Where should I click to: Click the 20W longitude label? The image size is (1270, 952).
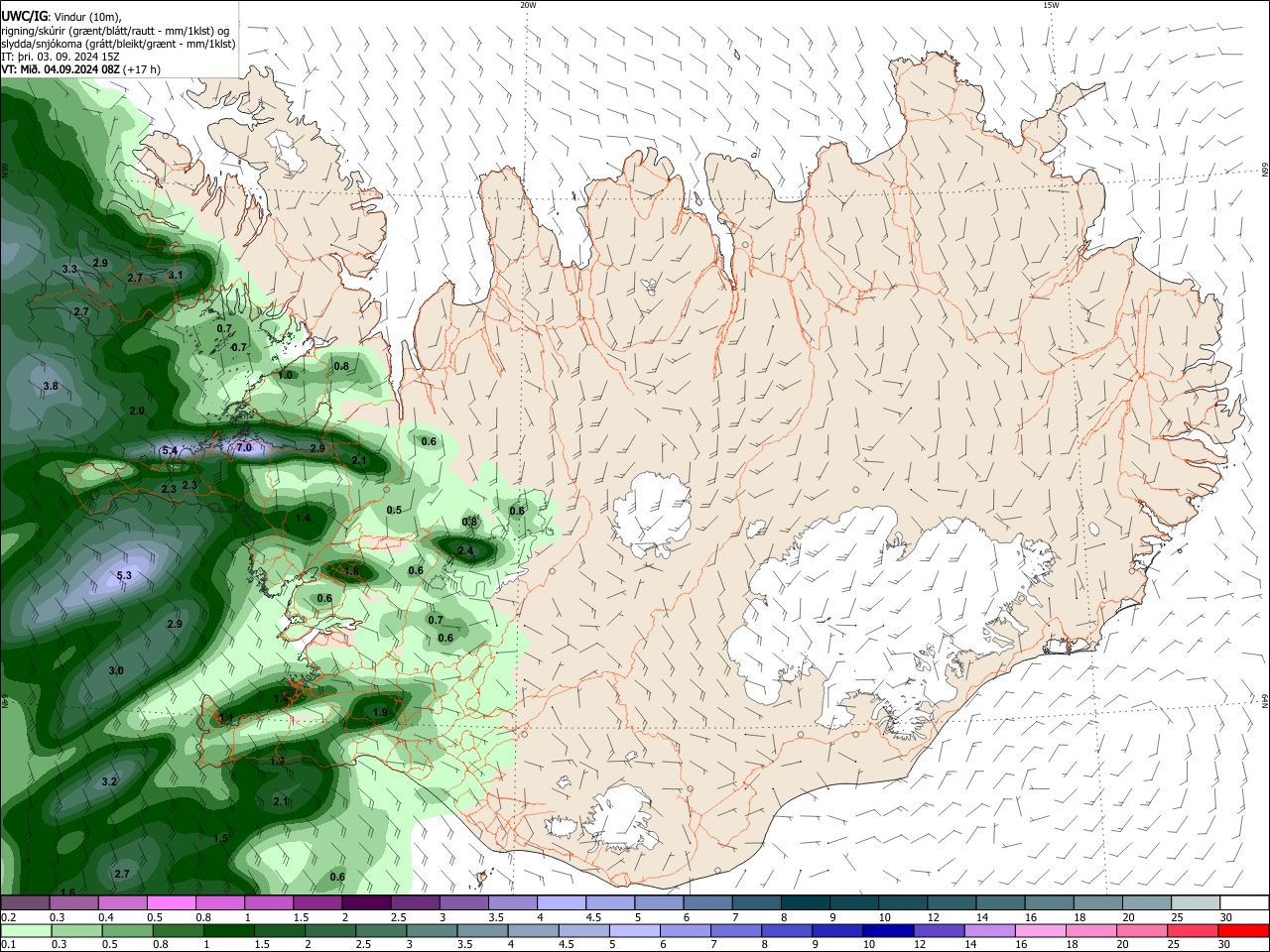[528, 5]
